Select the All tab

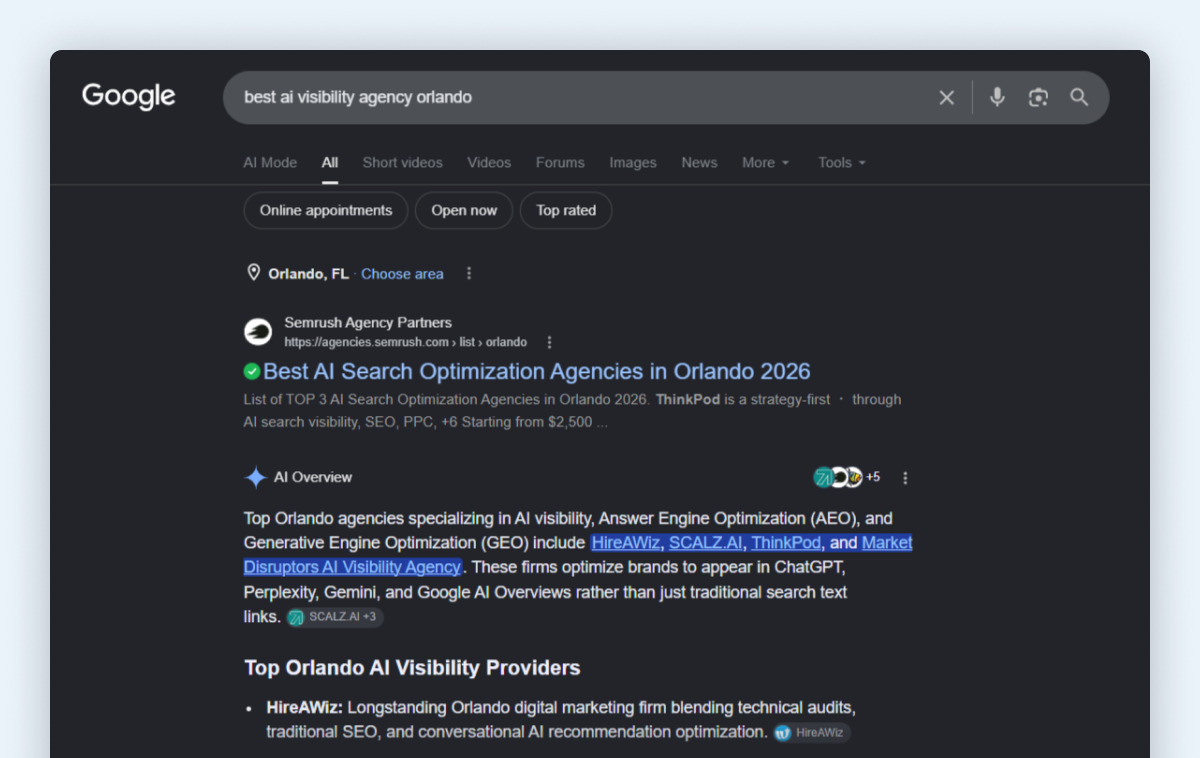coord(330,162)
